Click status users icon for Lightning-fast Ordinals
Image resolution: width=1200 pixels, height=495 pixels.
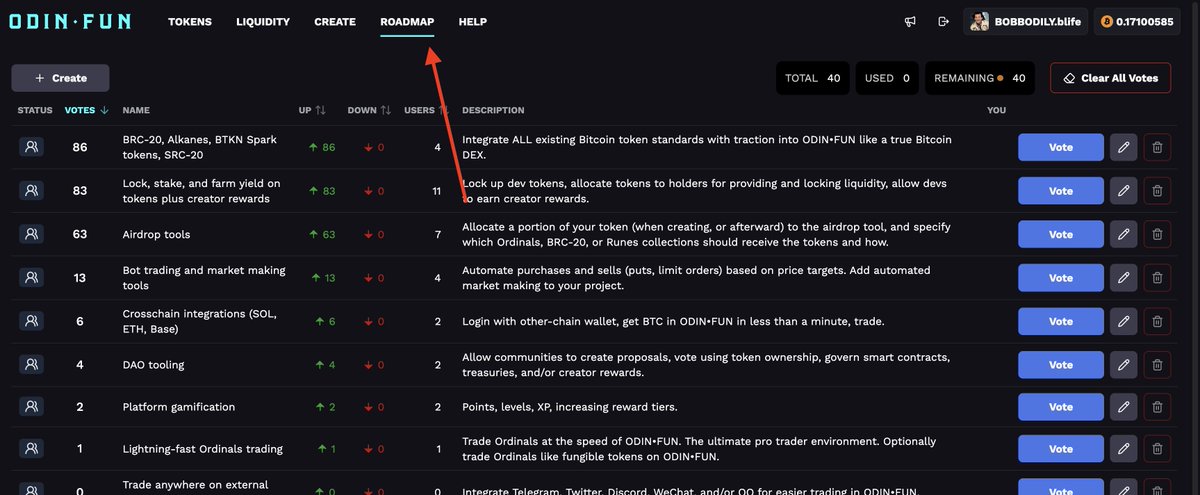32,449
